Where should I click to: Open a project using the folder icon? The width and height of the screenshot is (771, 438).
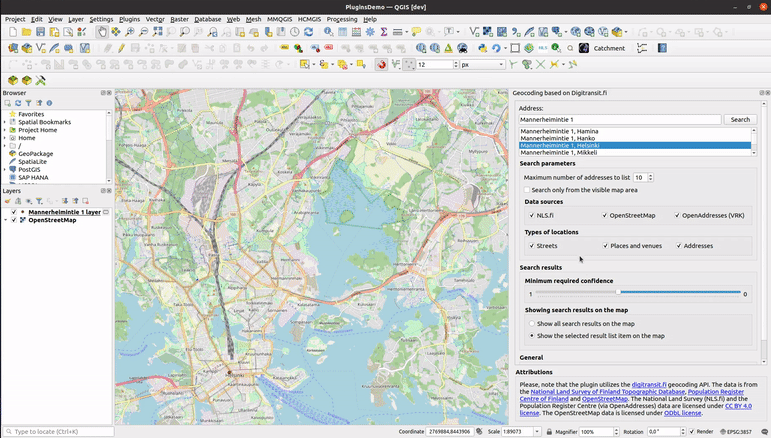pyautogui.click(x=27, y=32)
